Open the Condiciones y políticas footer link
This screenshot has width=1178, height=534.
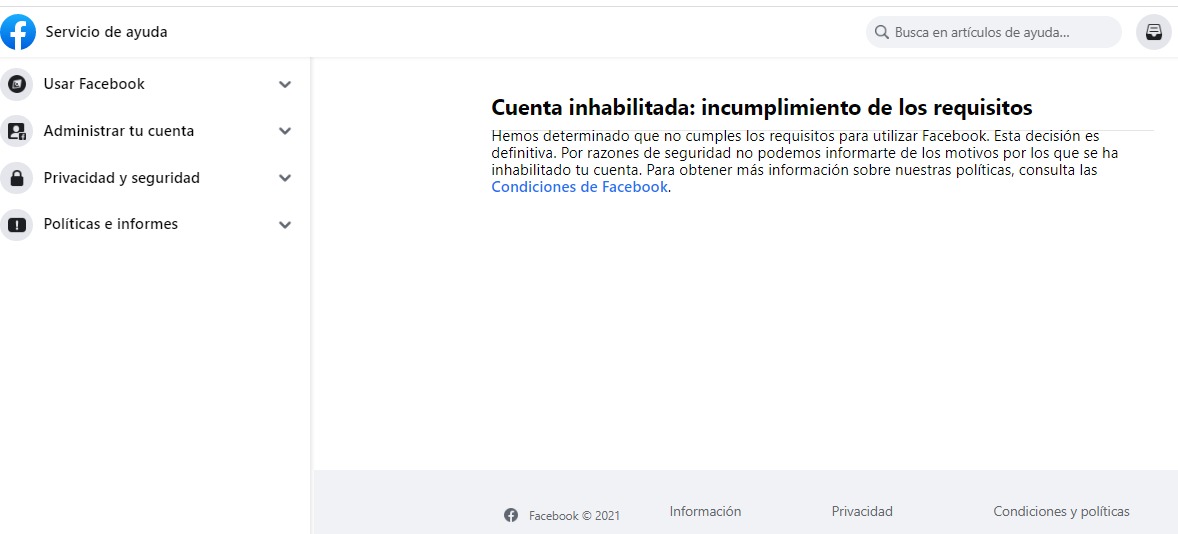1061,511
